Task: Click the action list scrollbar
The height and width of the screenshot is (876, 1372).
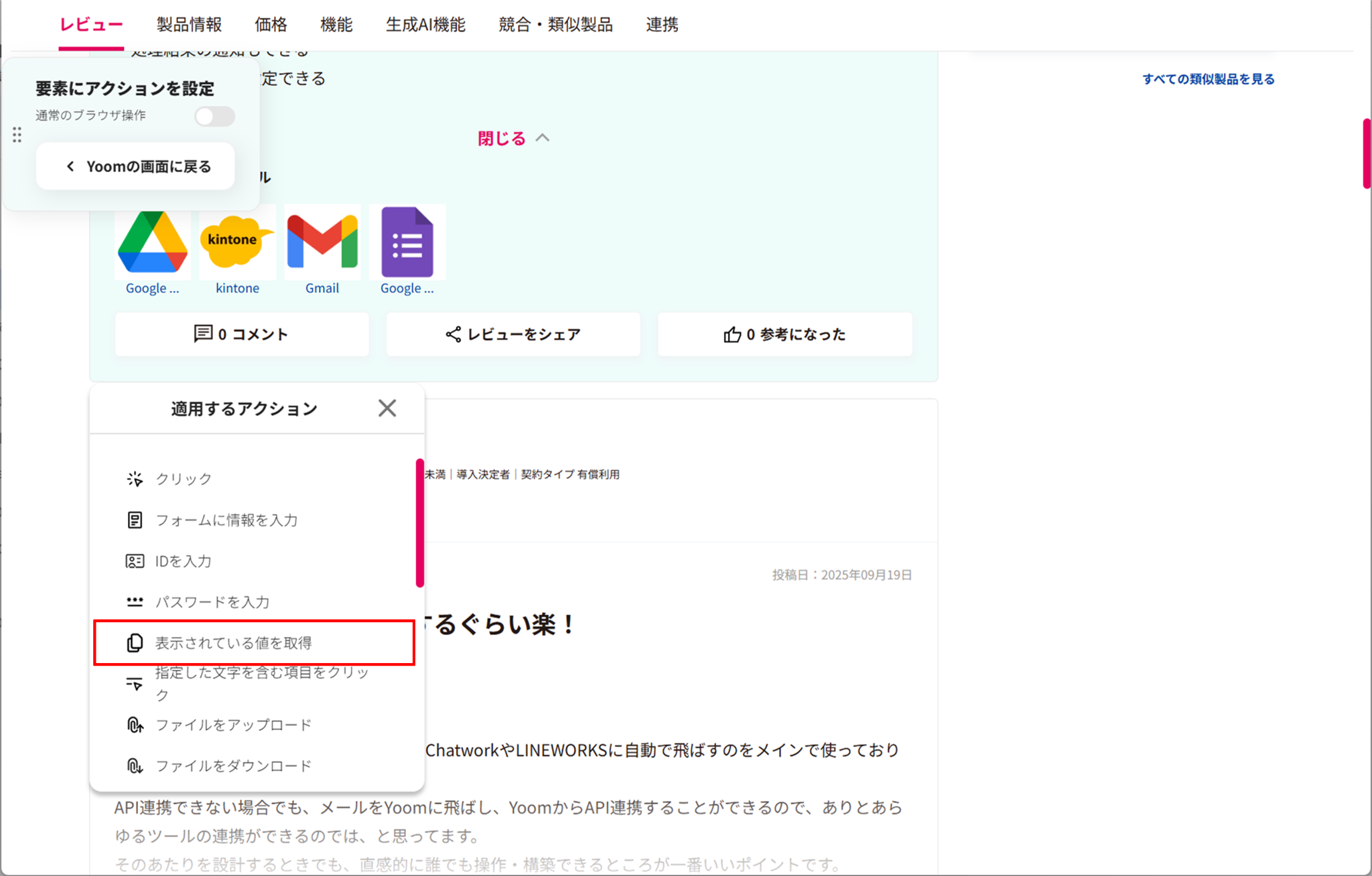Action: (420, 523)
